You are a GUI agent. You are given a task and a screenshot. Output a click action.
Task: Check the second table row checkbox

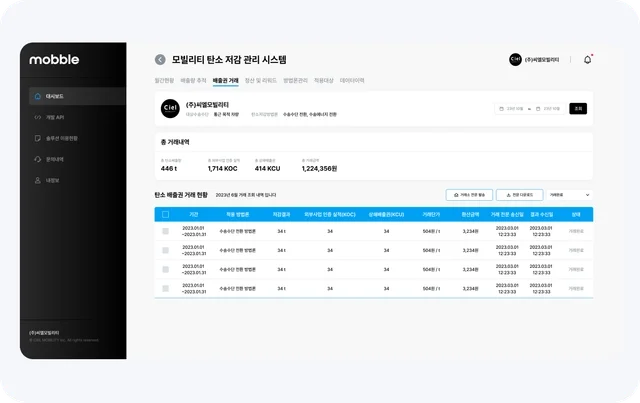click(x=166, y=250)
